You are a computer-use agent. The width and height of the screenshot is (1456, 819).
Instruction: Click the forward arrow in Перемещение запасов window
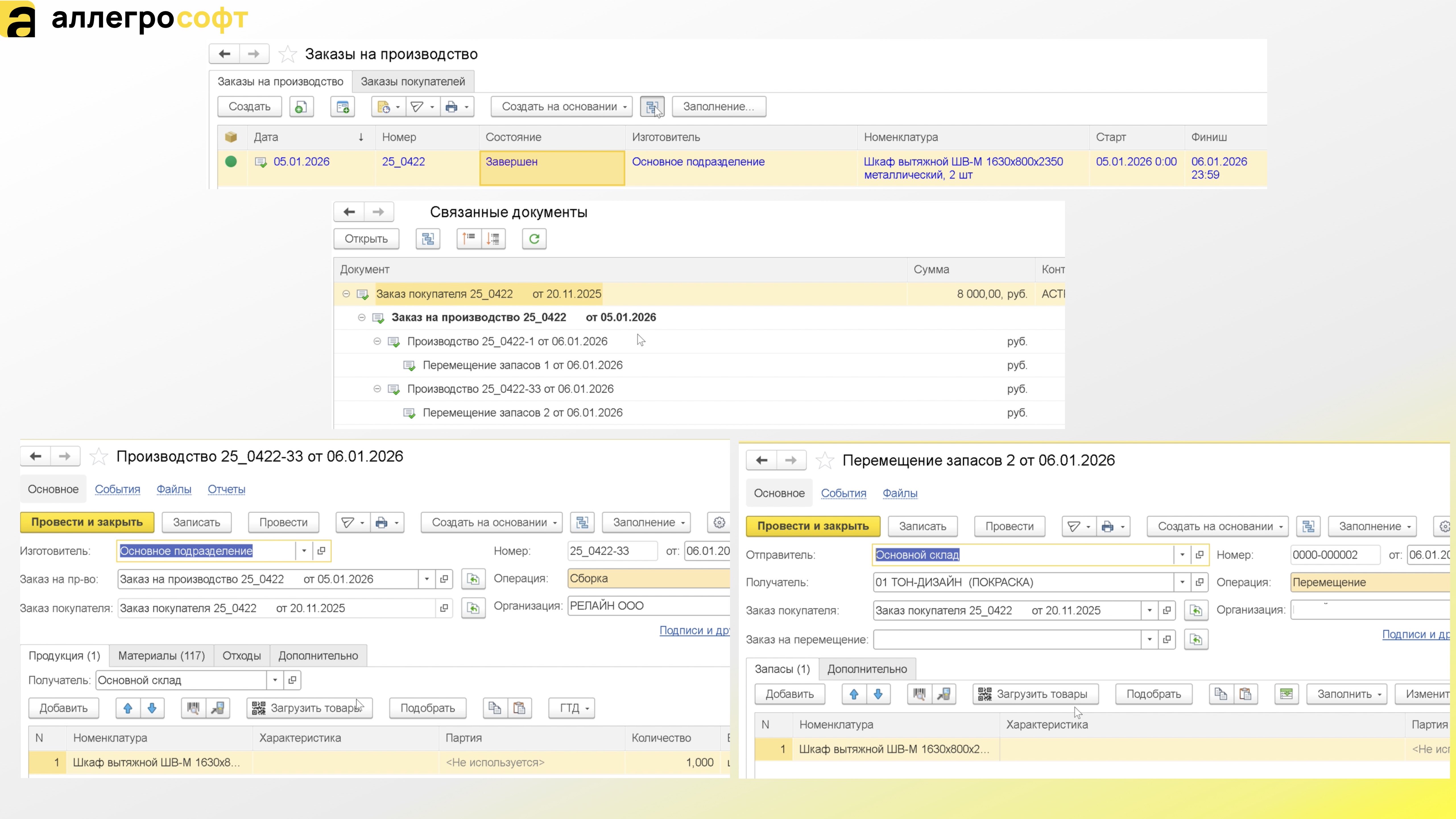pyautogui.click(x=791, y=460)
